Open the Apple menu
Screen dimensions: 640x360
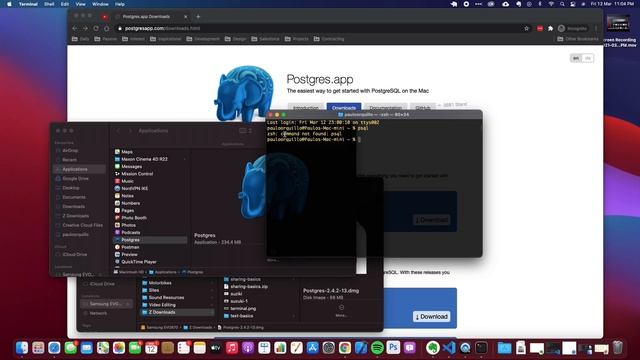pos(9,4)
